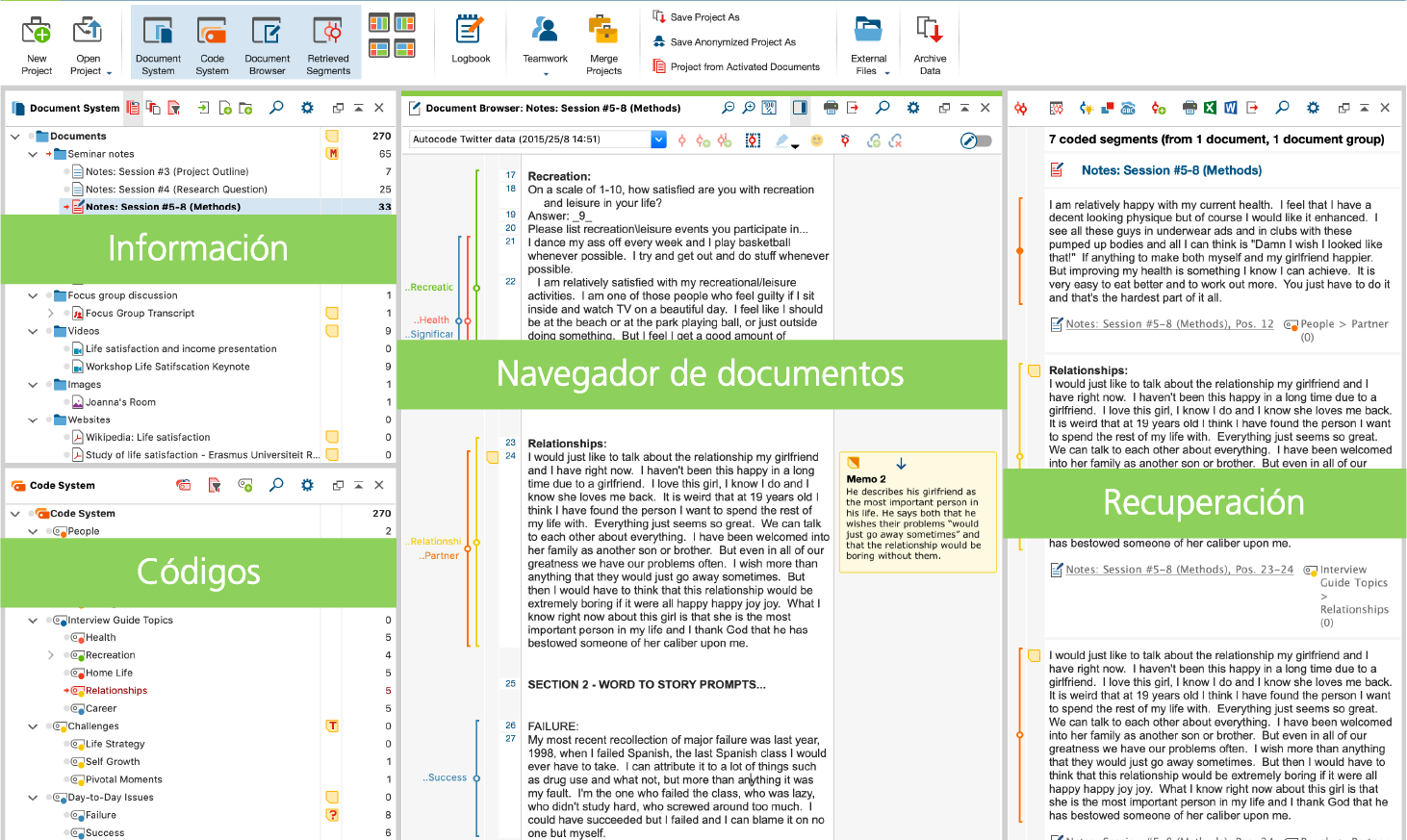Collapse the Day-to-Day Issues code

33,798
